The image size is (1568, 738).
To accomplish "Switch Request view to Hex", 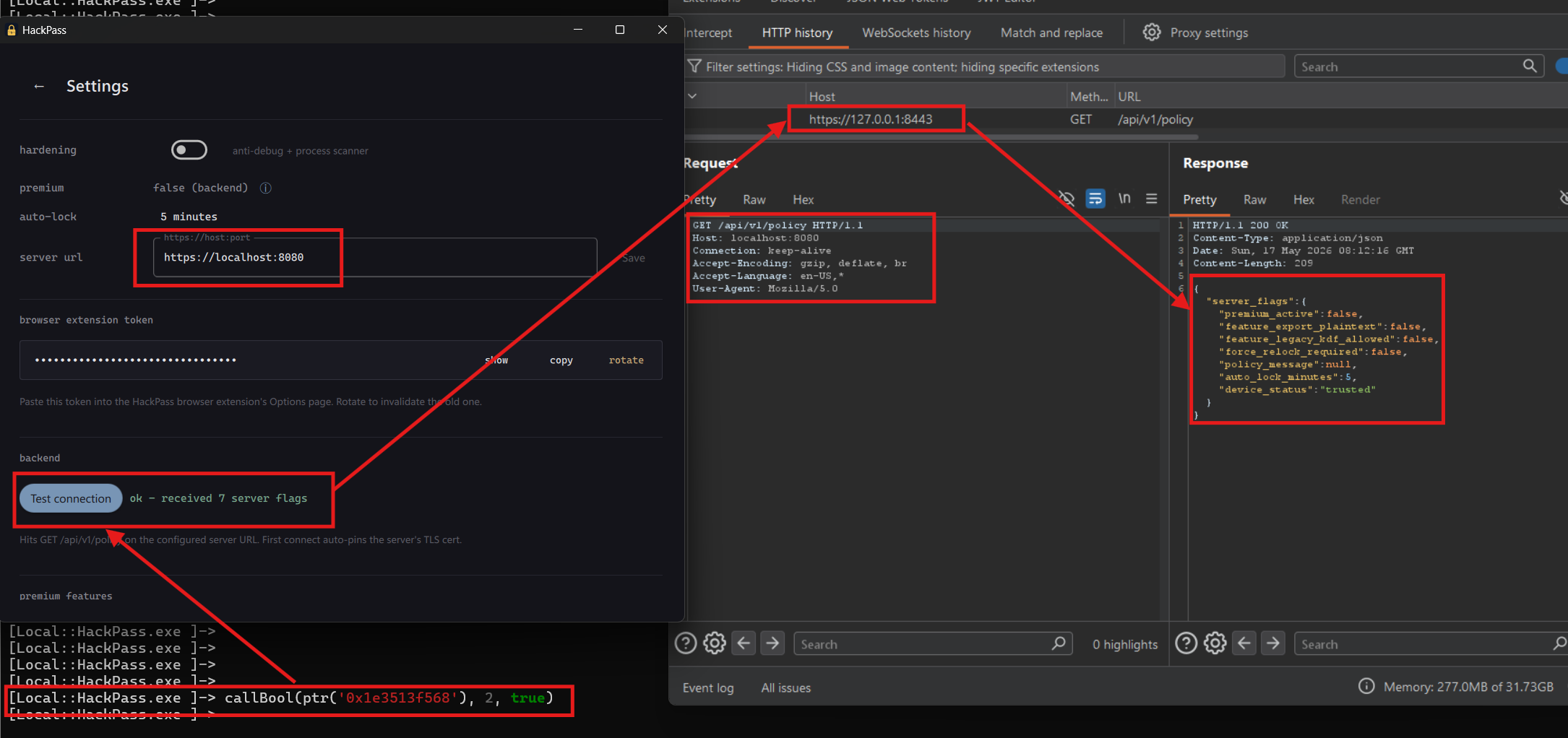I will pos(803,200).
